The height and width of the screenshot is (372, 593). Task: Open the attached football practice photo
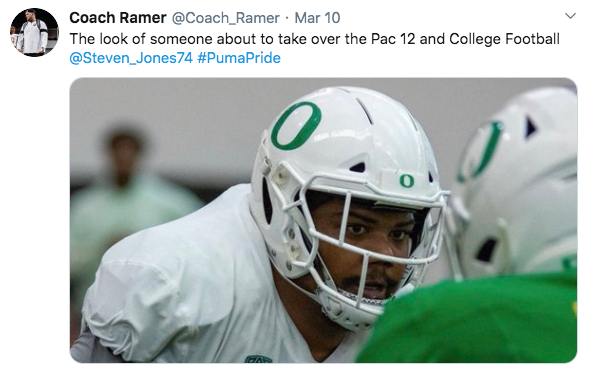click(x=323, y=220)
